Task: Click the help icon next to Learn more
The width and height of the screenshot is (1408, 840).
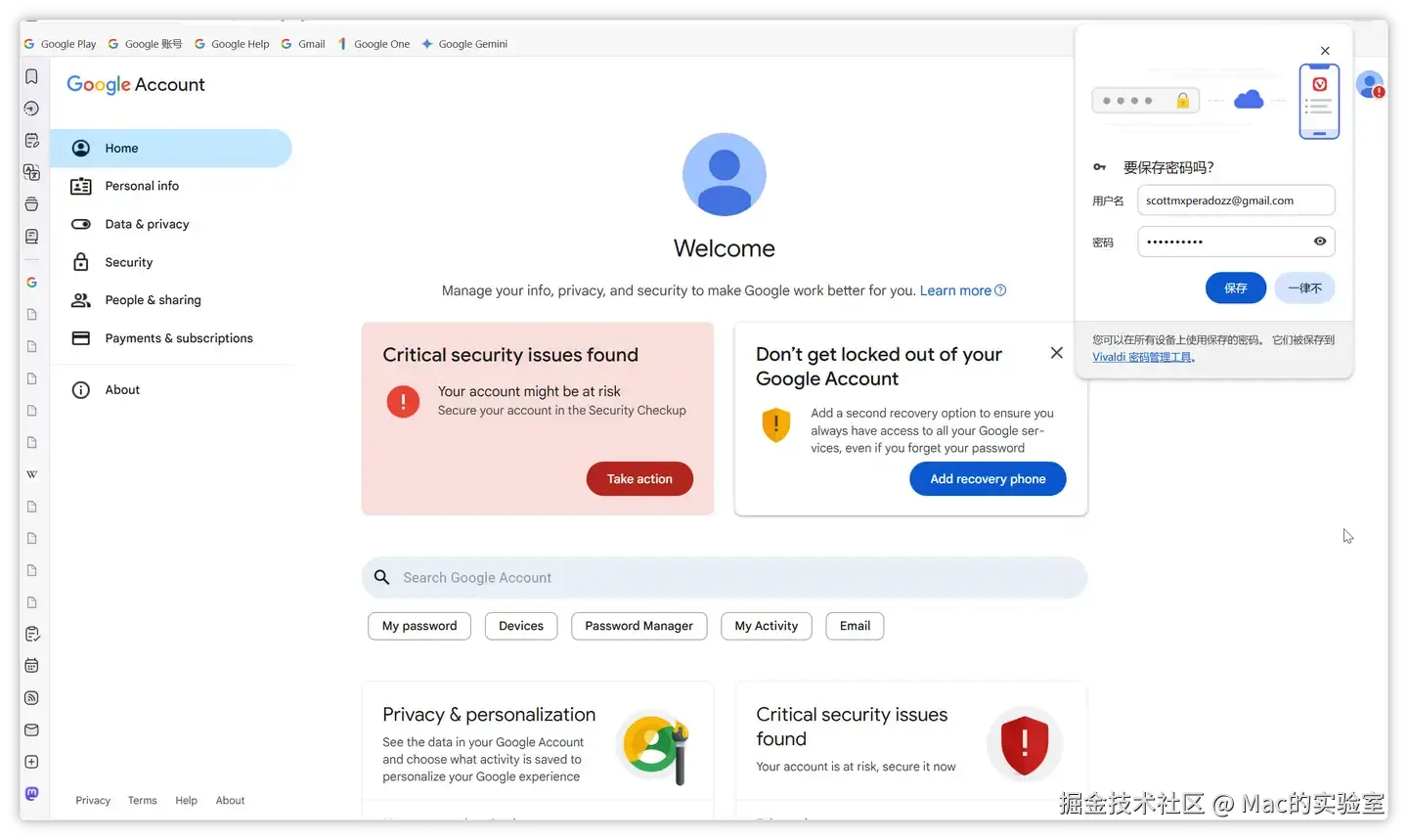Action: click(1000, 290)
